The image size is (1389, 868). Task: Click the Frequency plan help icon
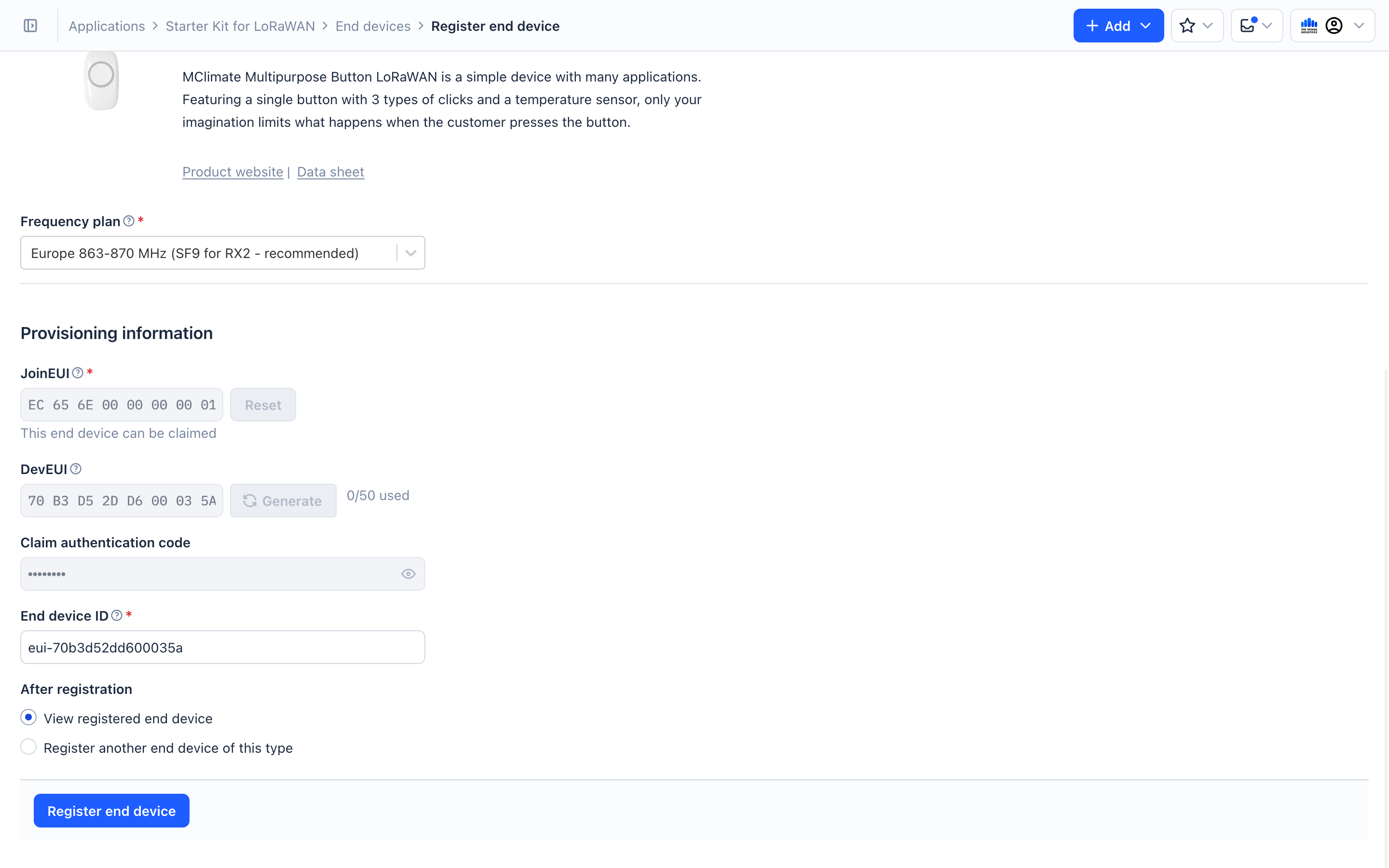(x=129, y=221)
